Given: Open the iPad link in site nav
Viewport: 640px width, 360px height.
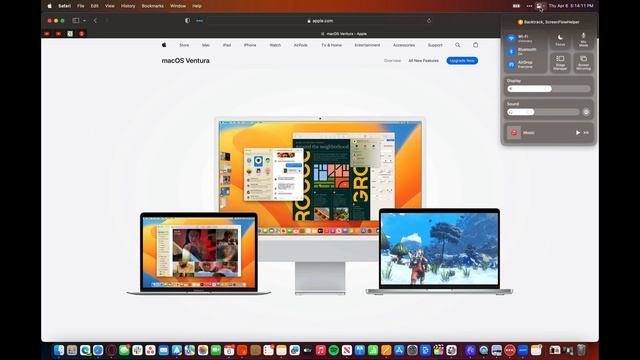Looking at the screenshot, I should click(227, 45).
